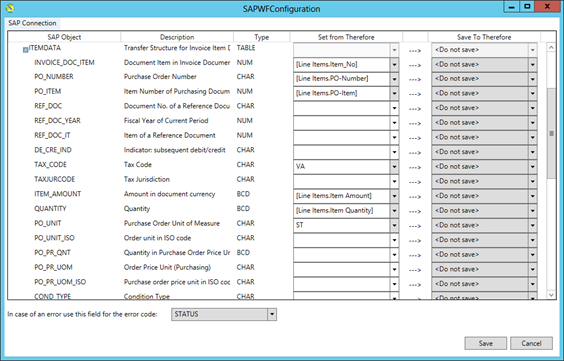Click the Set from Therefore column header
The width and height of the screenshot is (564, 361).
pyautogui.click(x=346, y=37)
